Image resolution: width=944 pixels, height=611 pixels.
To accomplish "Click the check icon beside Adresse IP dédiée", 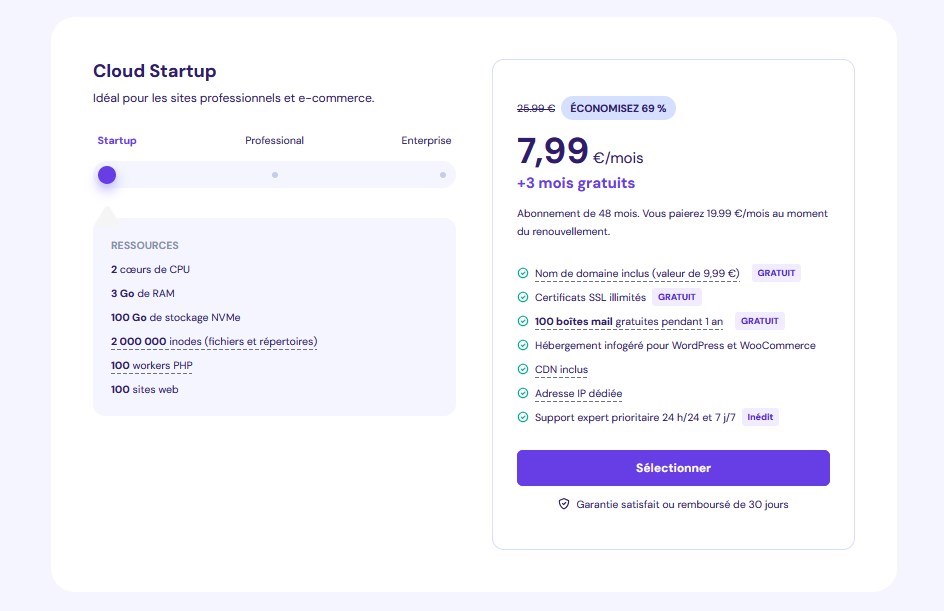I will click(523, 393).
